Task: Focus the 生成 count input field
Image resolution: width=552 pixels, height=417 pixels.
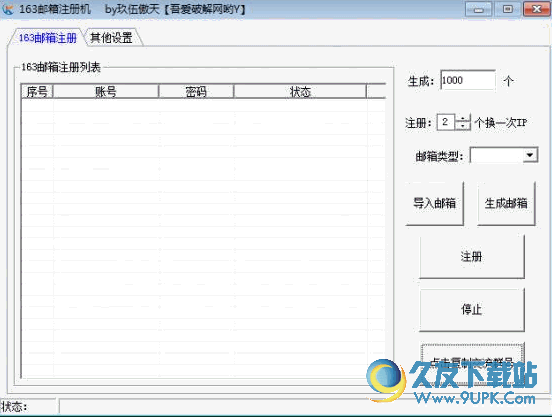Action: (468, 80)
